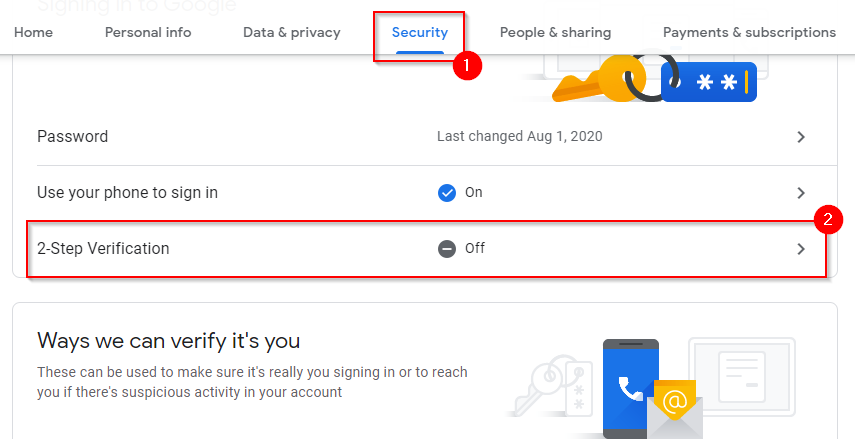Go to Data & privacy tab
The height and width of the screenshot is (439, 855).
pyautogui.click(x=292, y=32)
